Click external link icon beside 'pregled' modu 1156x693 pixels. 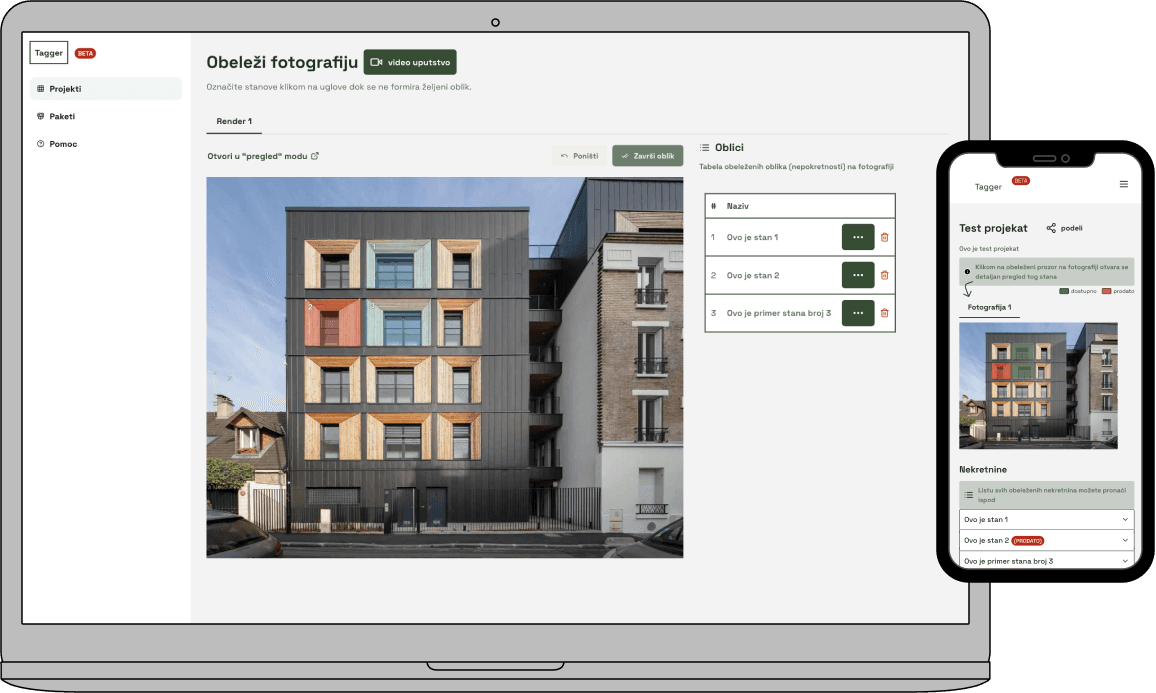pyautogui.click(x=315, y=156)
